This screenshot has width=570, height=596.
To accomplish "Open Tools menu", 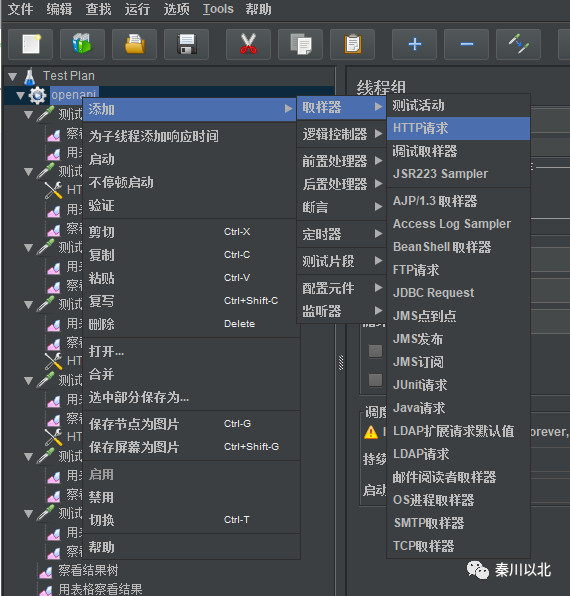I will [218, 9].
